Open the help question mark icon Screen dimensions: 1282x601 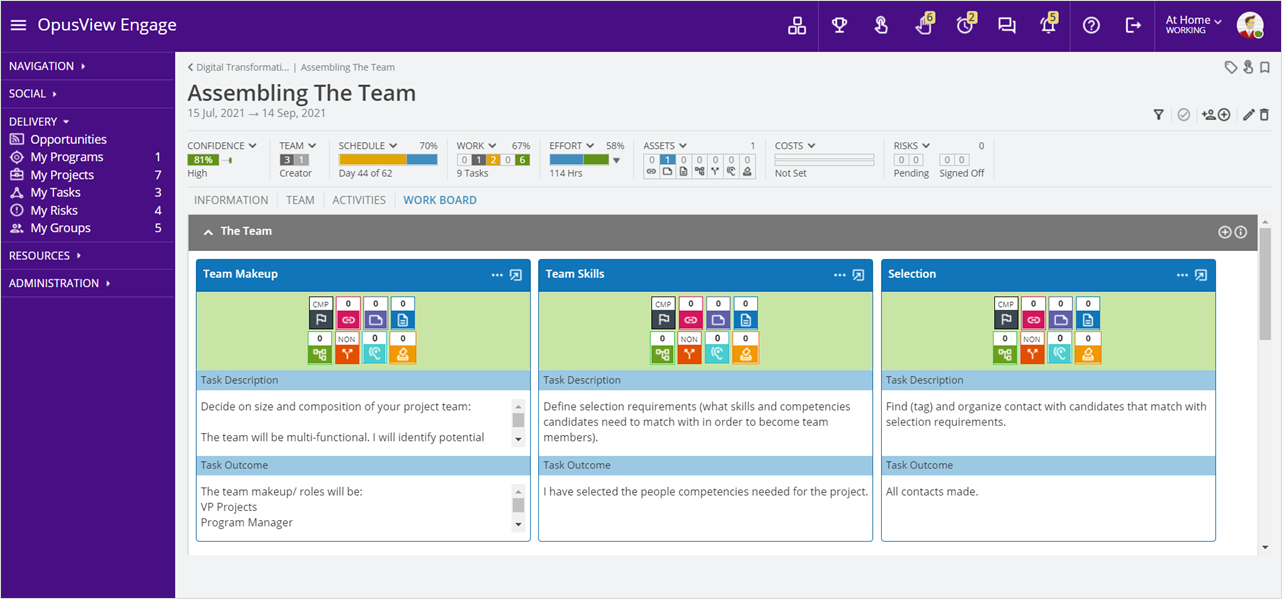[1091, 26]
